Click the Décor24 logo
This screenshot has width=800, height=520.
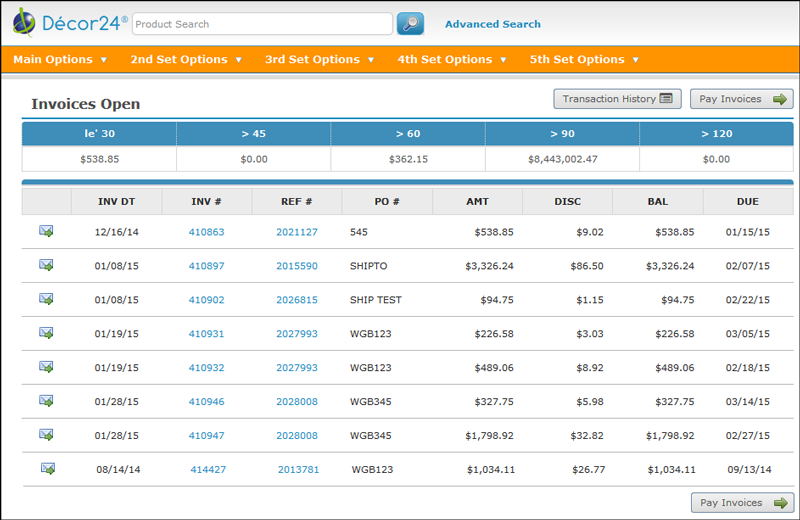70,22
